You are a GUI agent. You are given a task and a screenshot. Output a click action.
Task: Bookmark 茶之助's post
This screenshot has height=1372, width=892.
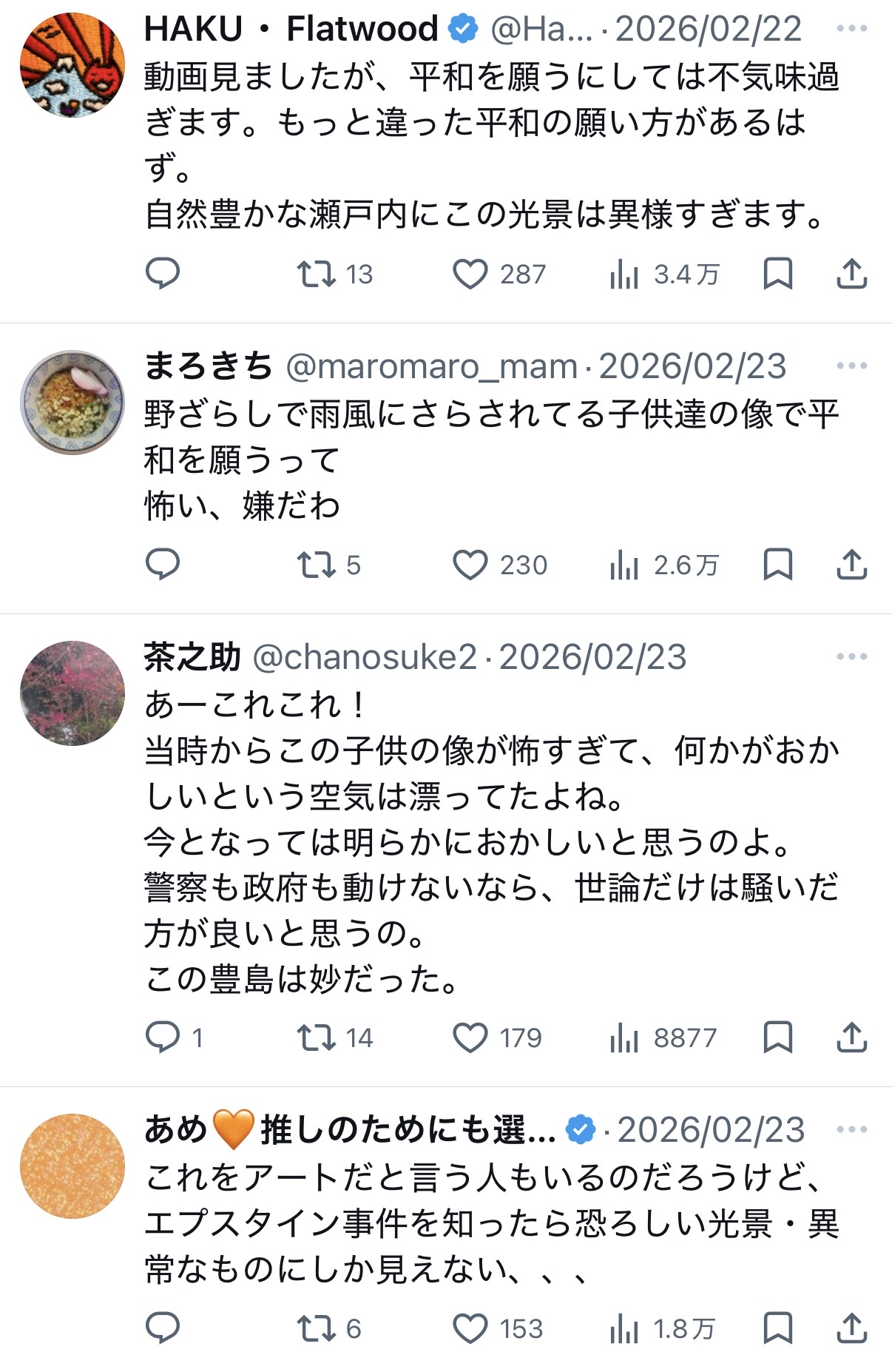tap(777, 1038)
